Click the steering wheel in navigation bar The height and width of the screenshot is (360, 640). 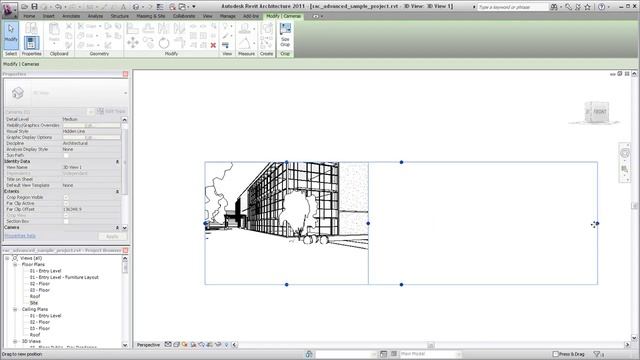point(624,153)
